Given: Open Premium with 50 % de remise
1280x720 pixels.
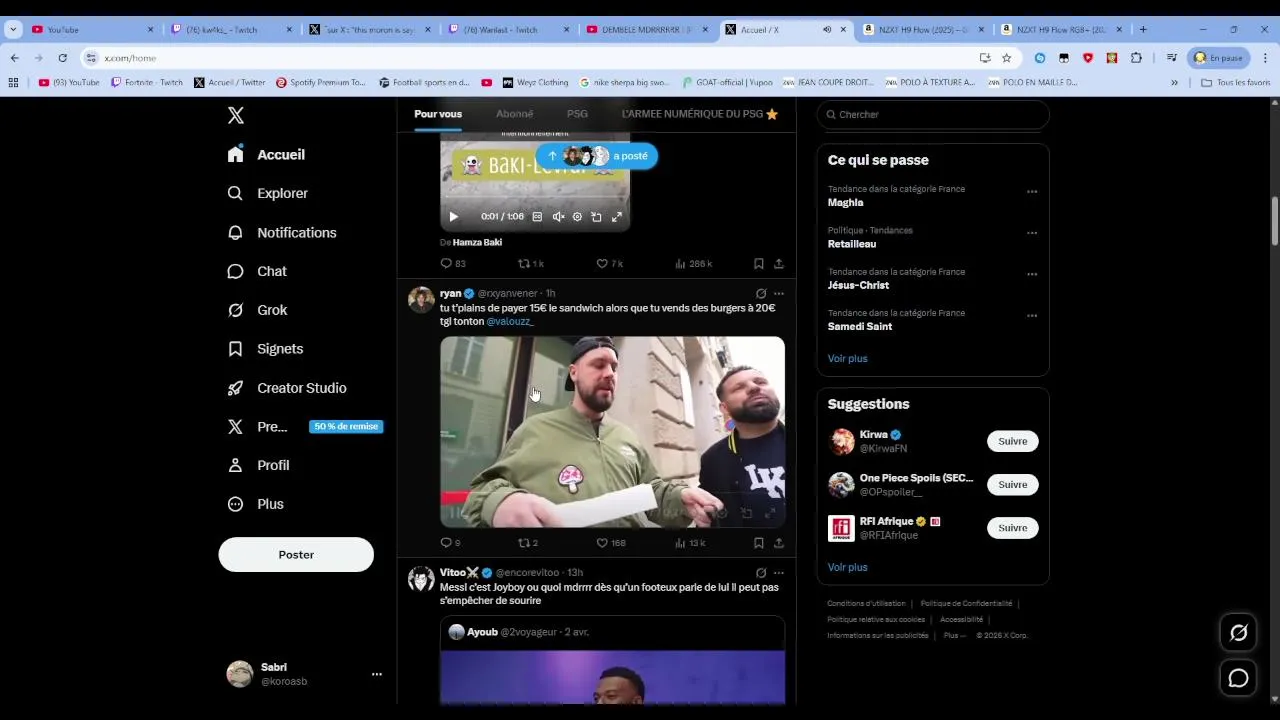Looking at the screenshot, I should point(304,426).
